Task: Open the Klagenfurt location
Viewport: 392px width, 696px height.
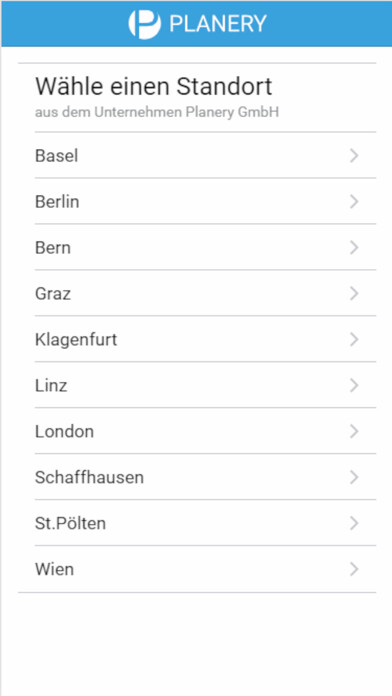Action: [206, 339]
